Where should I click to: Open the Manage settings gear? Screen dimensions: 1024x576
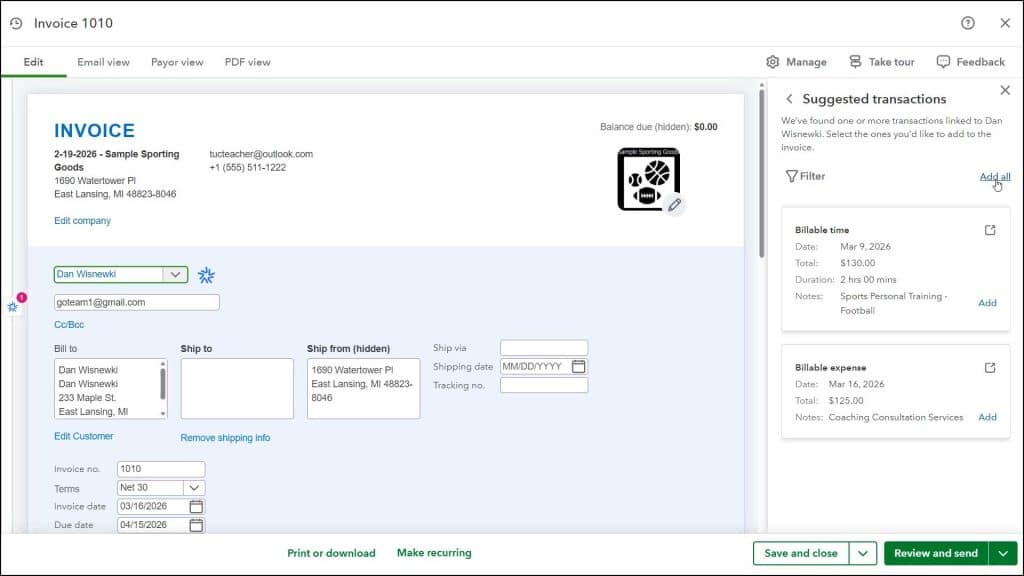point(773,61)
